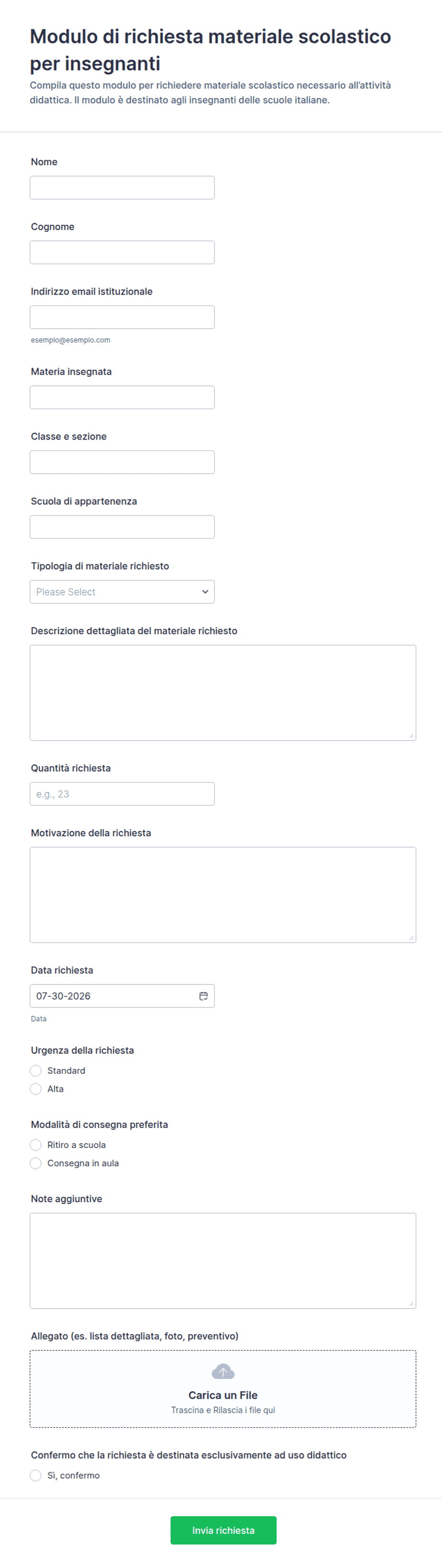Image resolution: width=442 pixels, height=1568 pixels.
Task: Select the Standard urgency radio button
Action: point(36,1071)
